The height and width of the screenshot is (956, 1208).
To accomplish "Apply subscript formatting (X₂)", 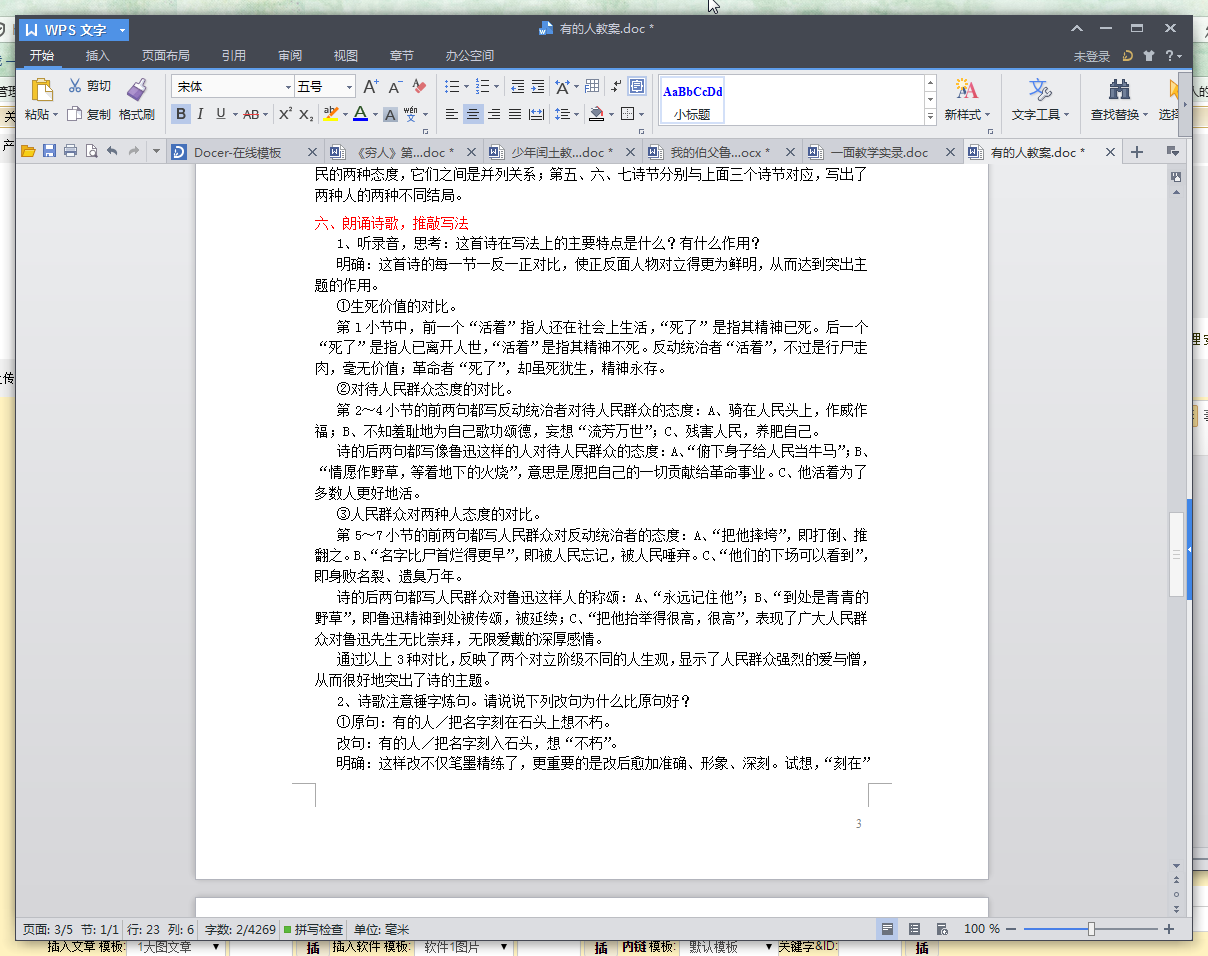I will click(x=306, y=114).
